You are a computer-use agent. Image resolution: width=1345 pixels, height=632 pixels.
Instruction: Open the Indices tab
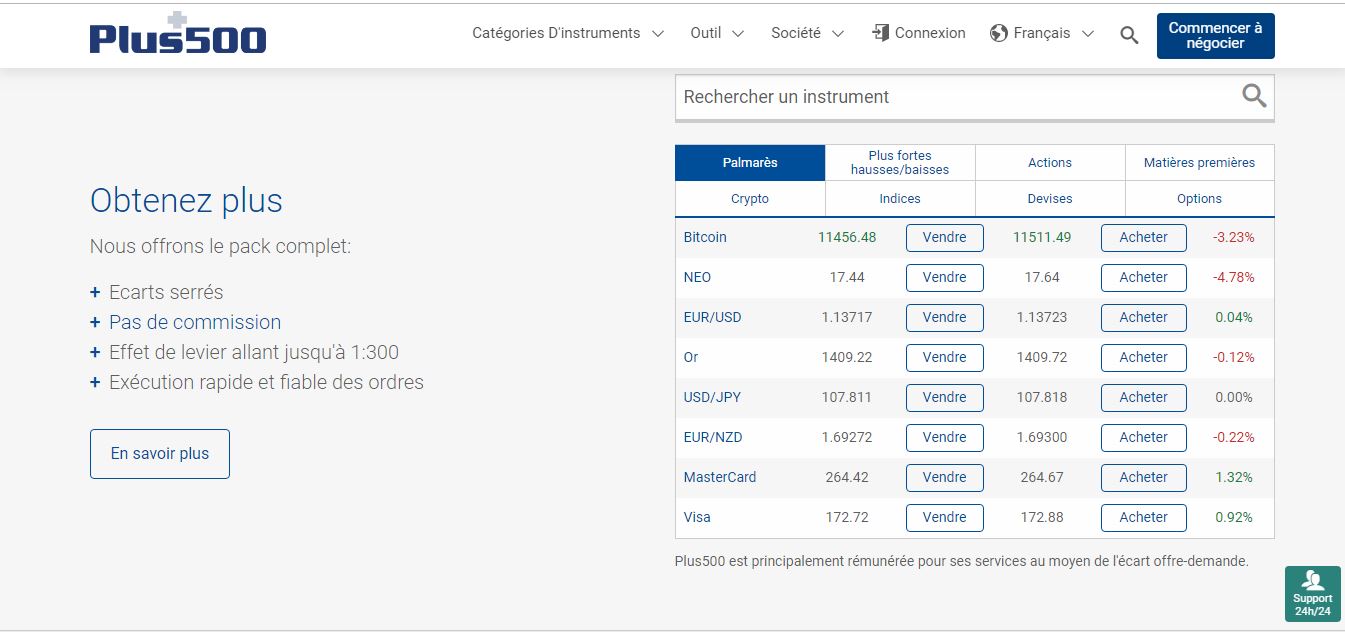[x=900, y=198]
